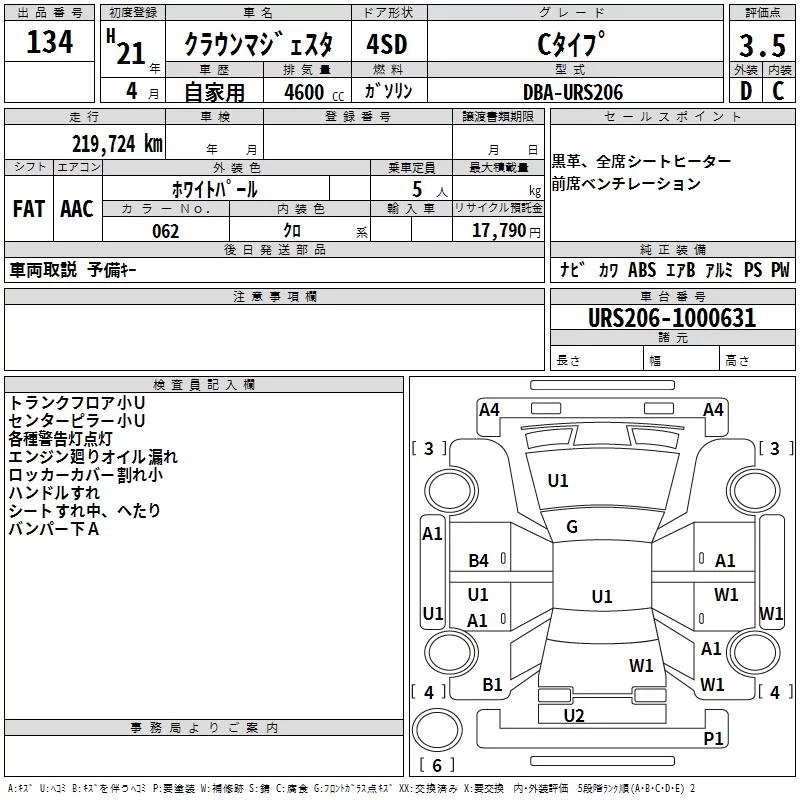Select grade text Cタイプ
The width and height of the screenshot is (800, 800).
571,44
